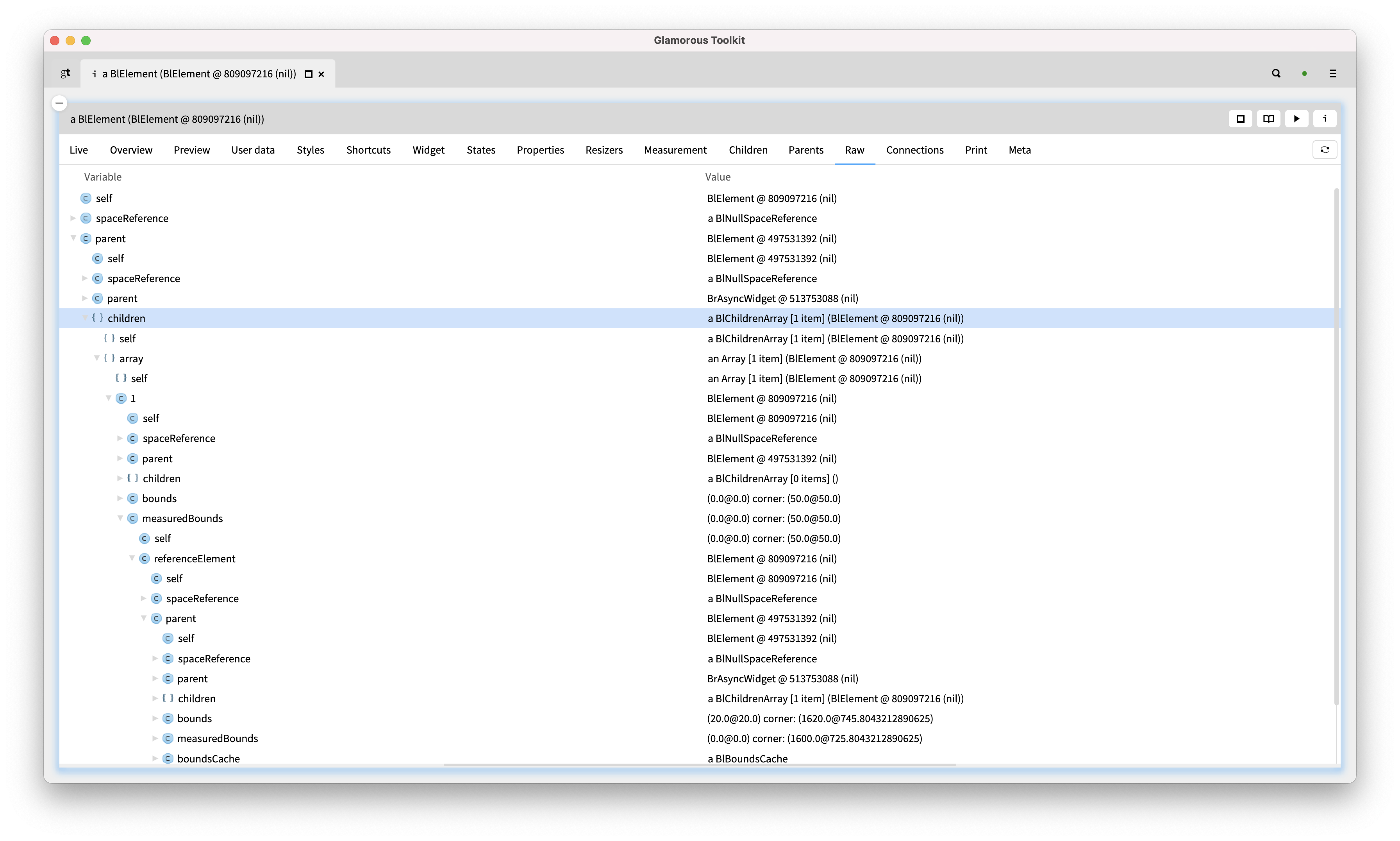Open the hamburger menu at top right
1400x841 pixels.
[1332, 73]
